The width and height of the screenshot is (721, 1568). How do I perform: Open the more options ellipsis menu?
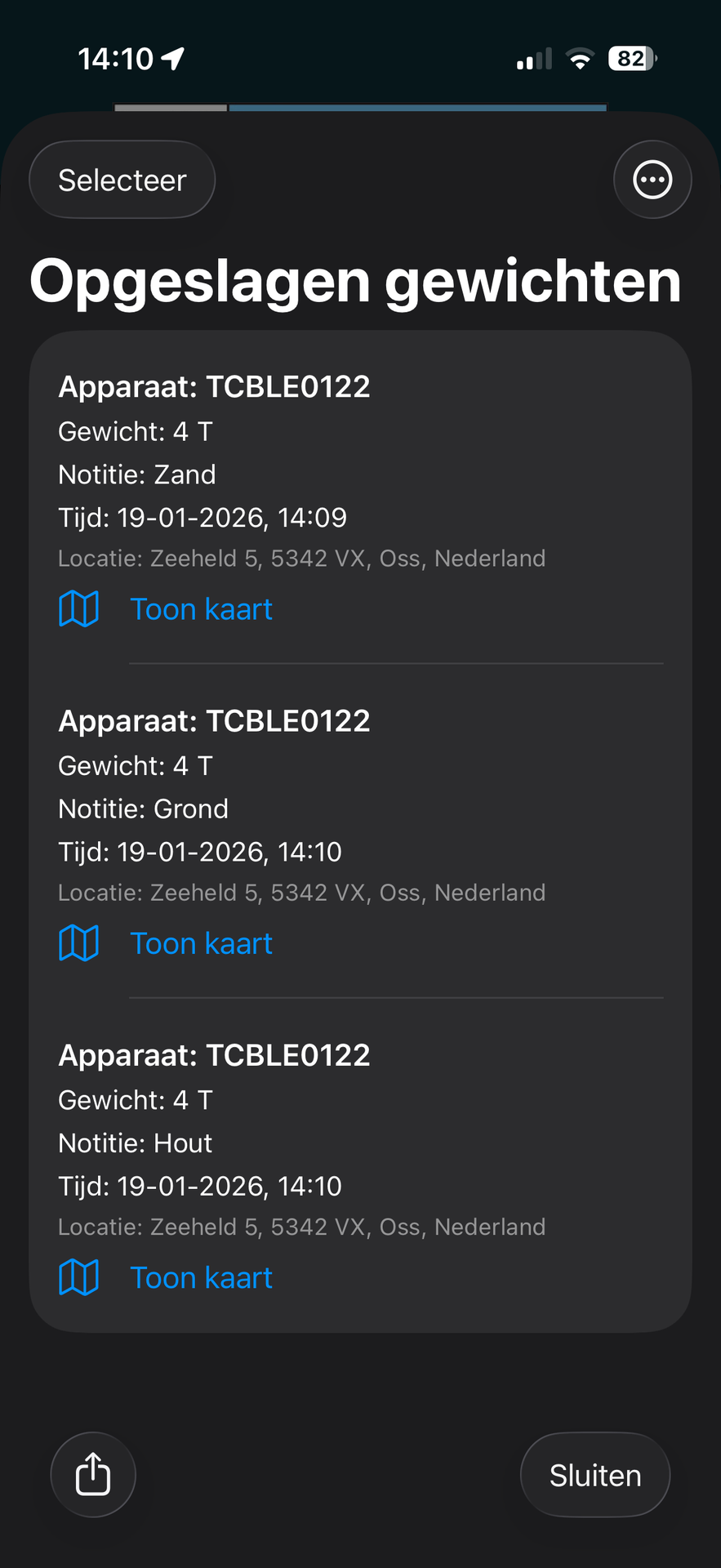[x=652, y=180]
